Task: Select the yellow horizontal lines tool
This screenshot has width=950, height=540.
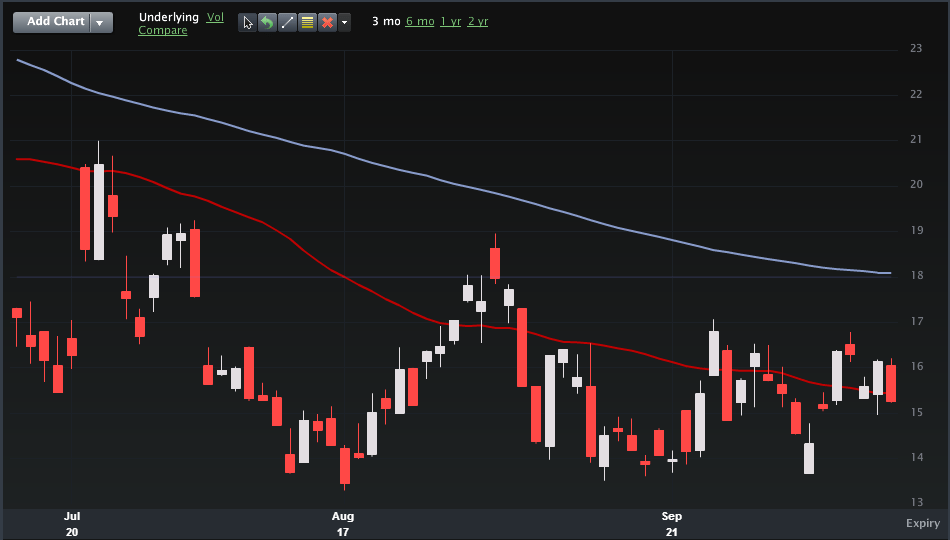Action: tap(307, 22)
